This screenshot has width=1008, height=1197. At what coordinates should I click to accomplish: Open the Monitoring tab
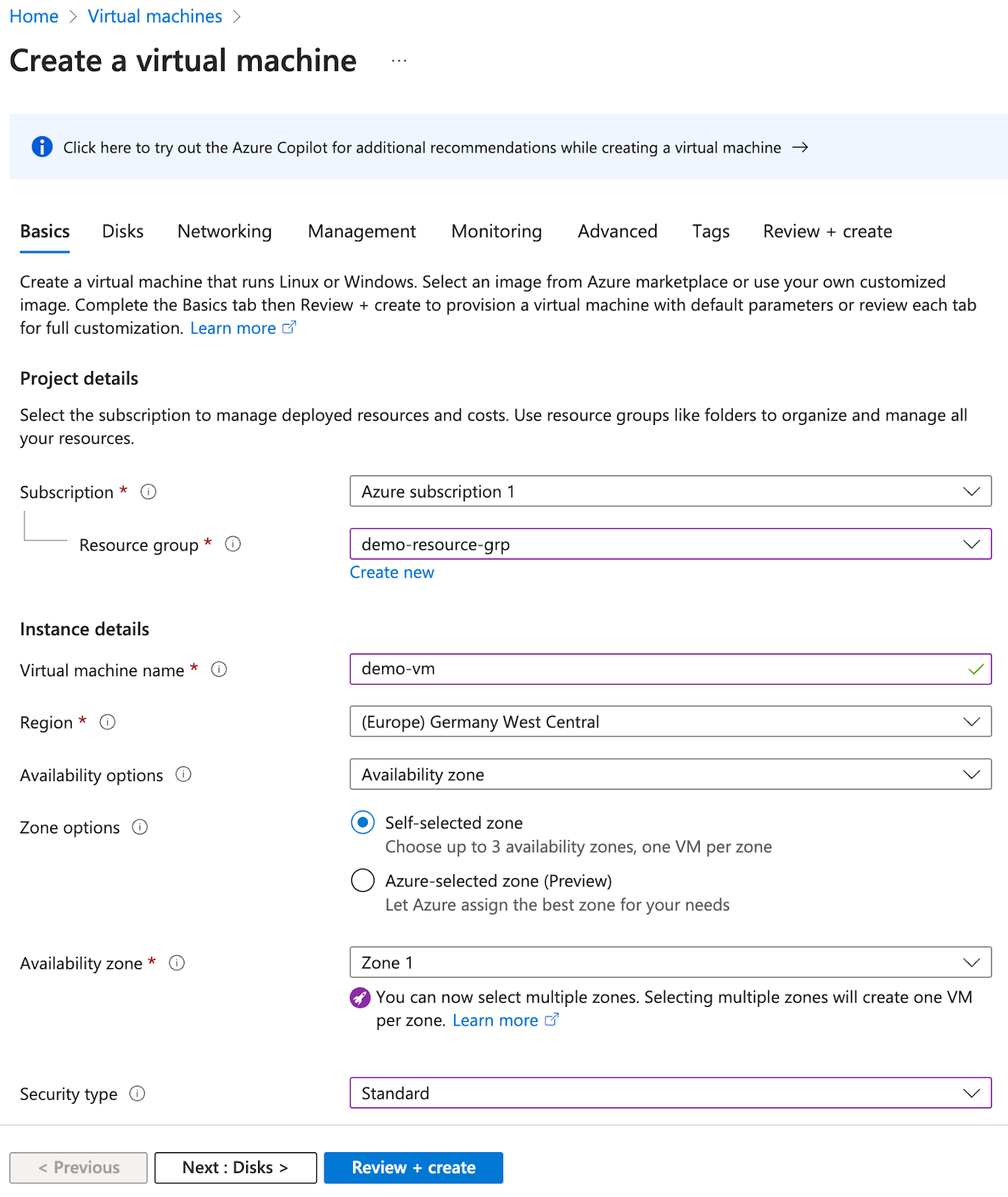point(496,232)
